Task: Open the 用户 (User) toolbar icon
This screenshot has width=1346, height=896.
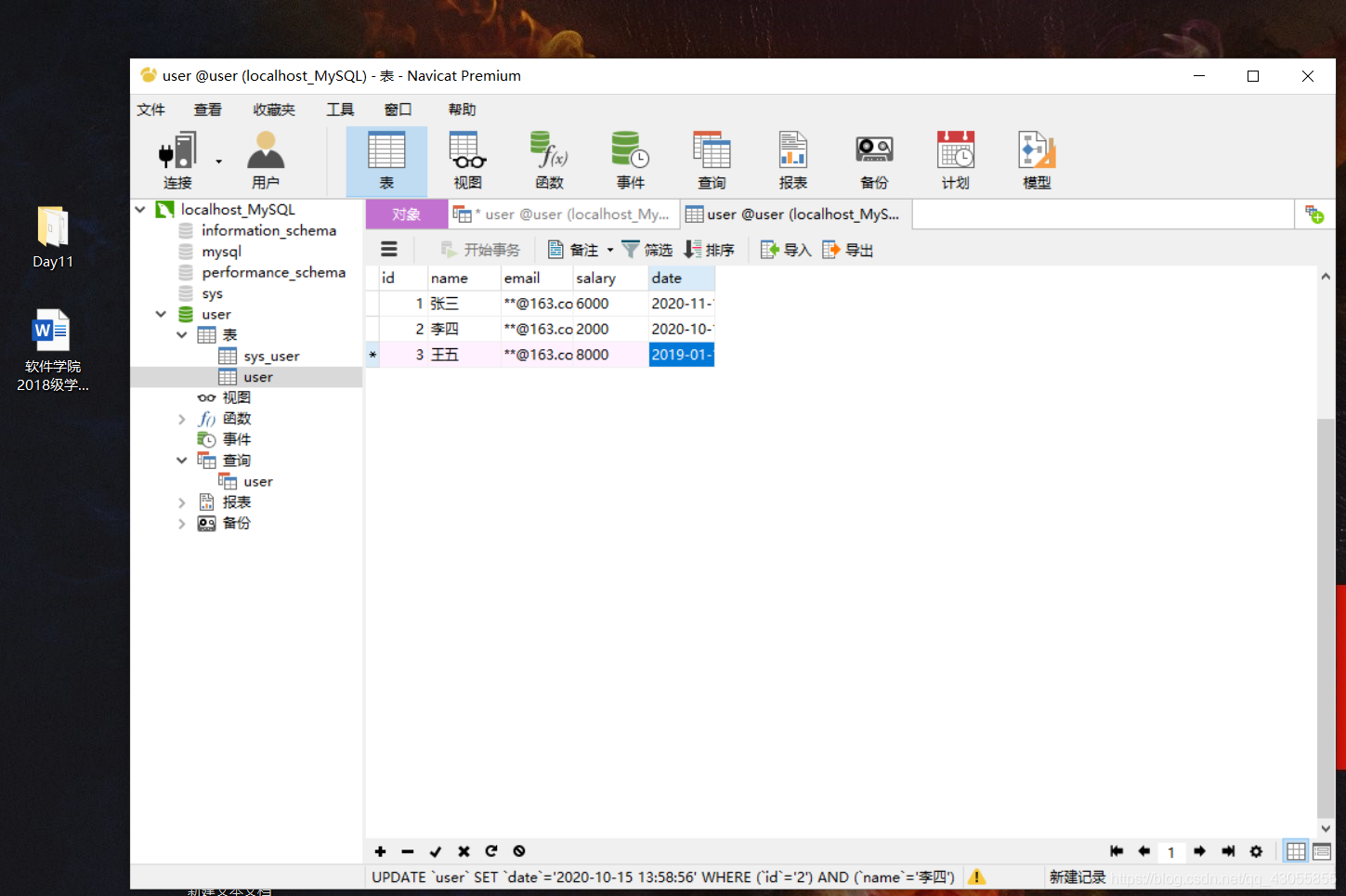Action: (266, 161)
